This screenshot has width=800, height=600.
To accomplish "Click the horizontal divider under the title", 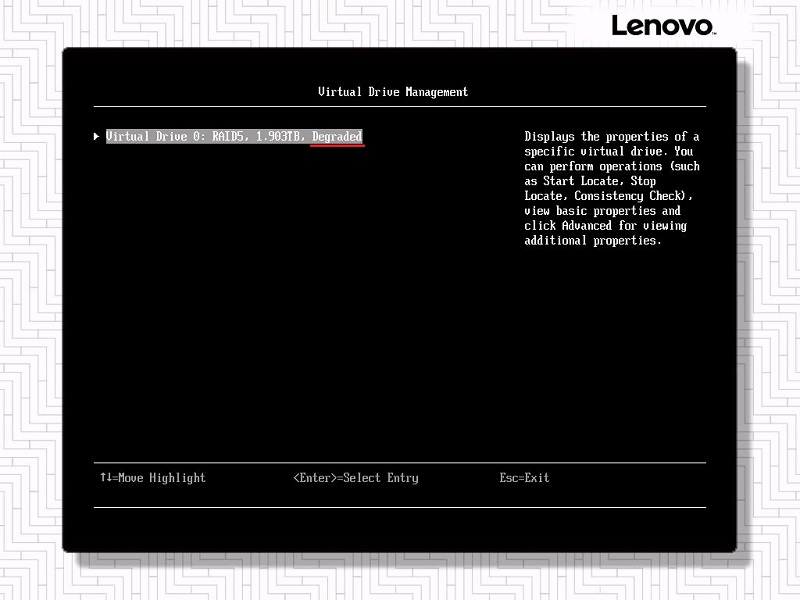I will [x=400, y=106].
